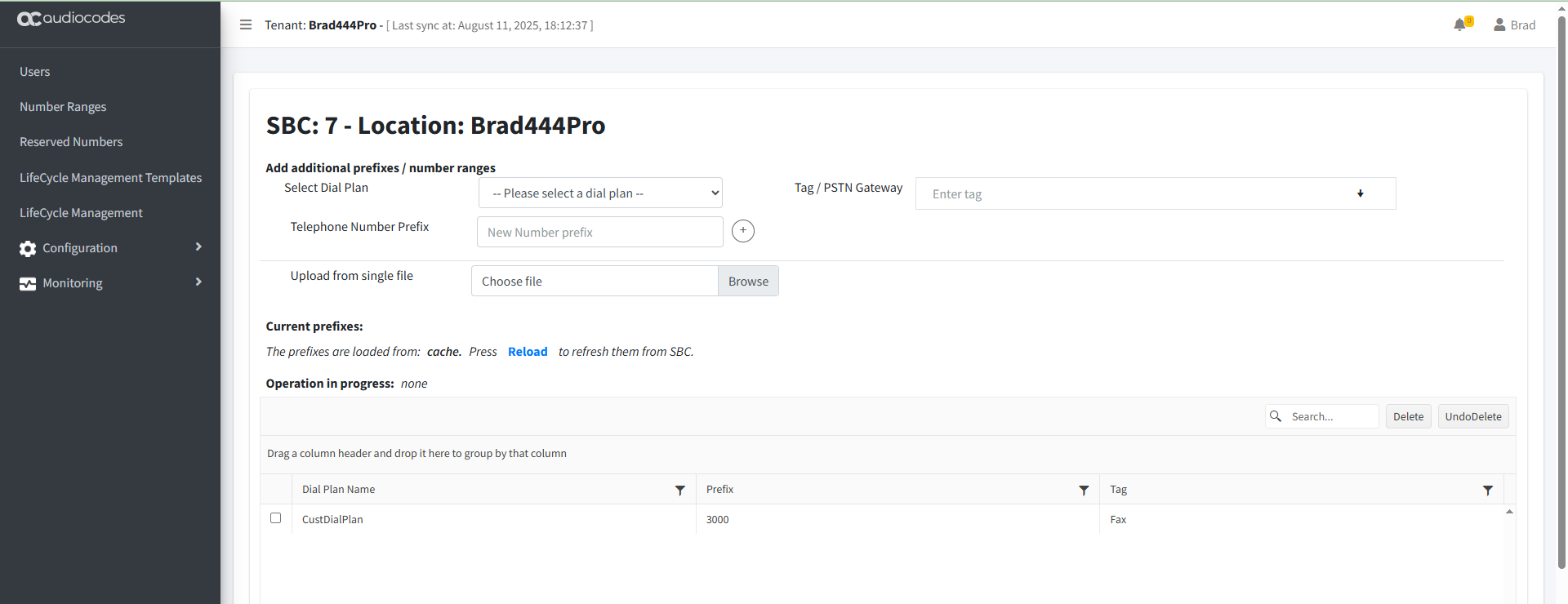Click the Brad user profile icon
Viewport: 1568px width, 604px height.
click(1499, 24)
